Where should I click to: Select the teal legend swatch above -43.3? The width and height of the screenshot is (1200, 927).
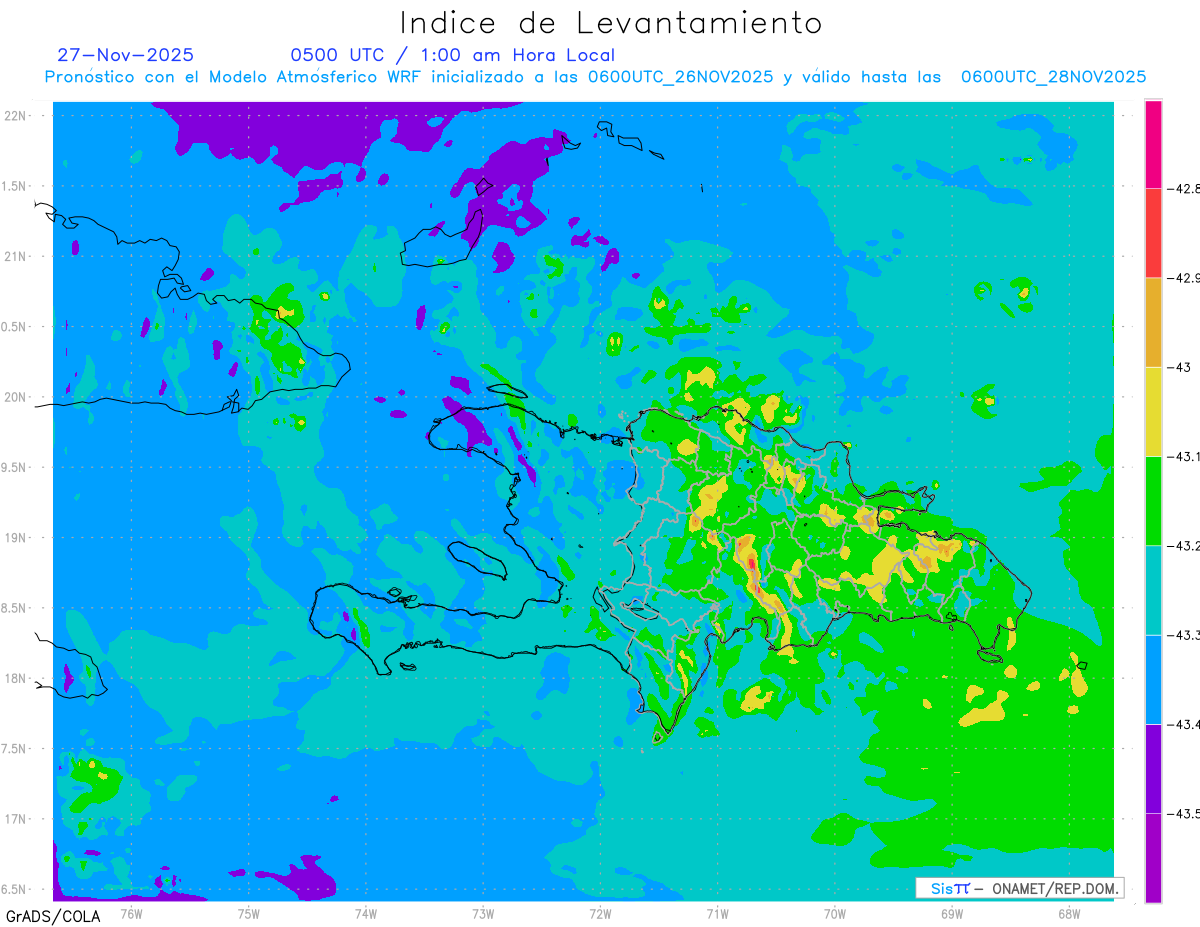(x=1153, y=590)
